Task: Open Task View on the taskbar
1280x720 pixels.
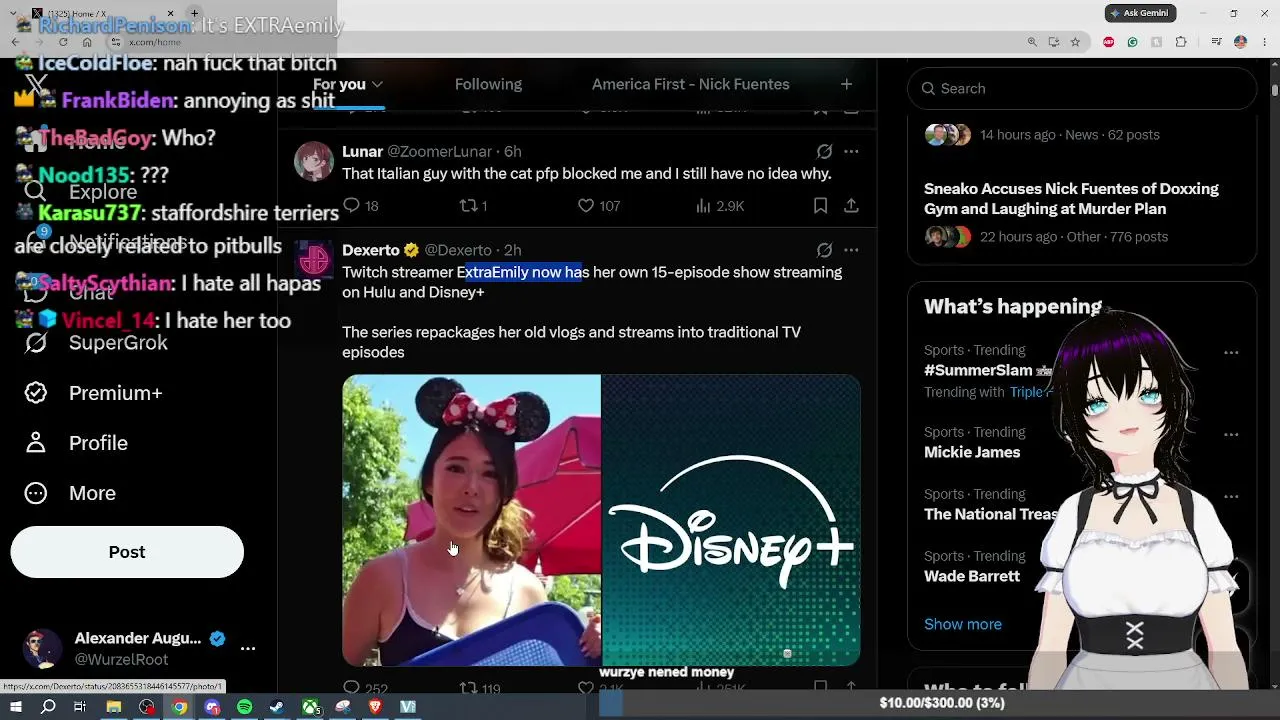Action: coord(80,707)
